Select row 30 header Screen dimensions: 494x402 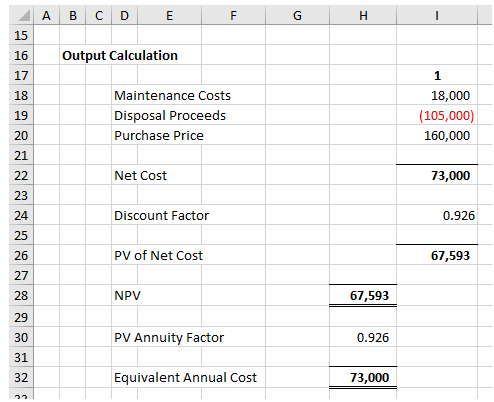(x=21, y=337)
